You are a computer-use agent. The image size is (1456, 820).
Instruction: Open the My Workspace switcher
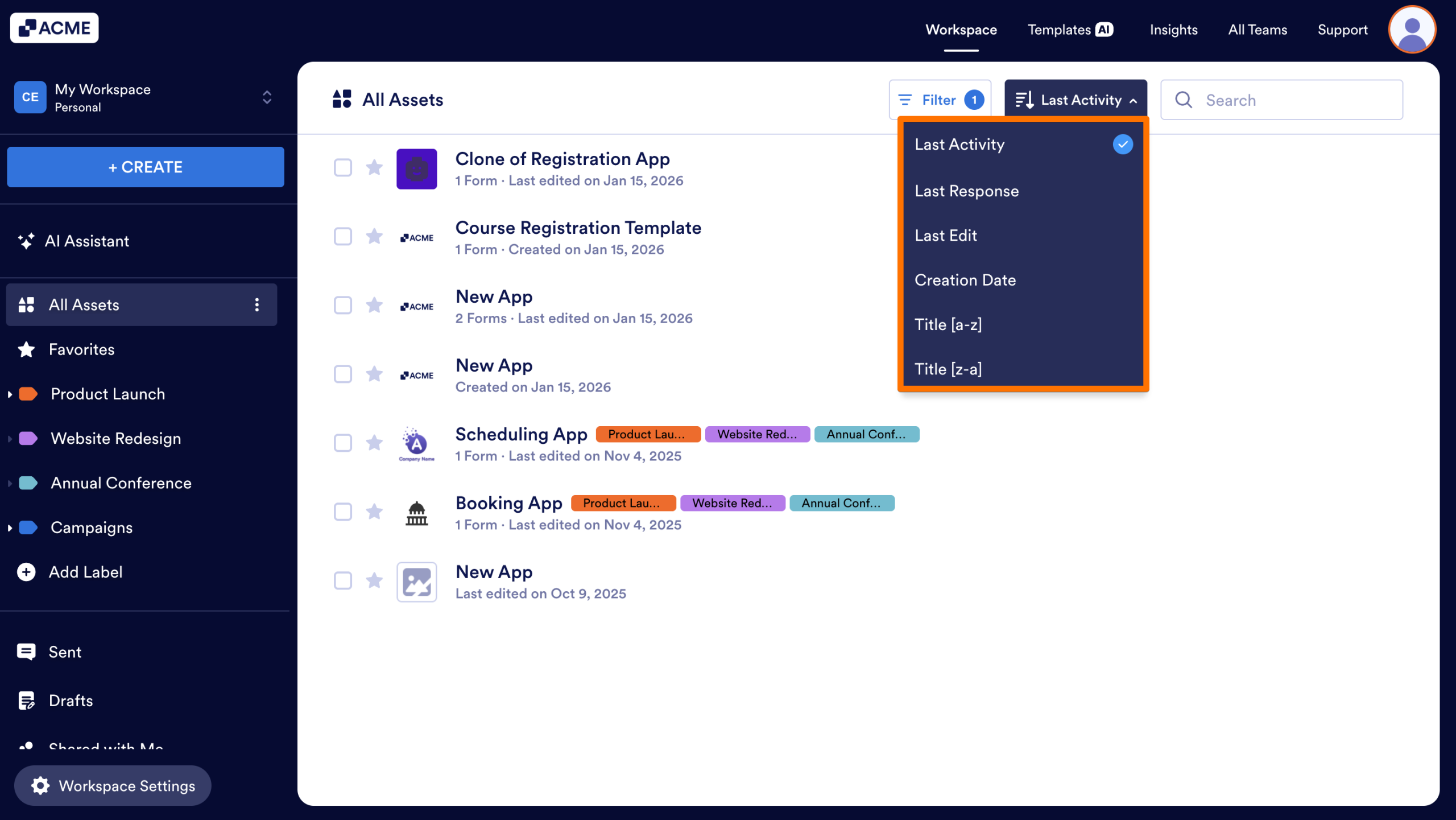(266, 97)
